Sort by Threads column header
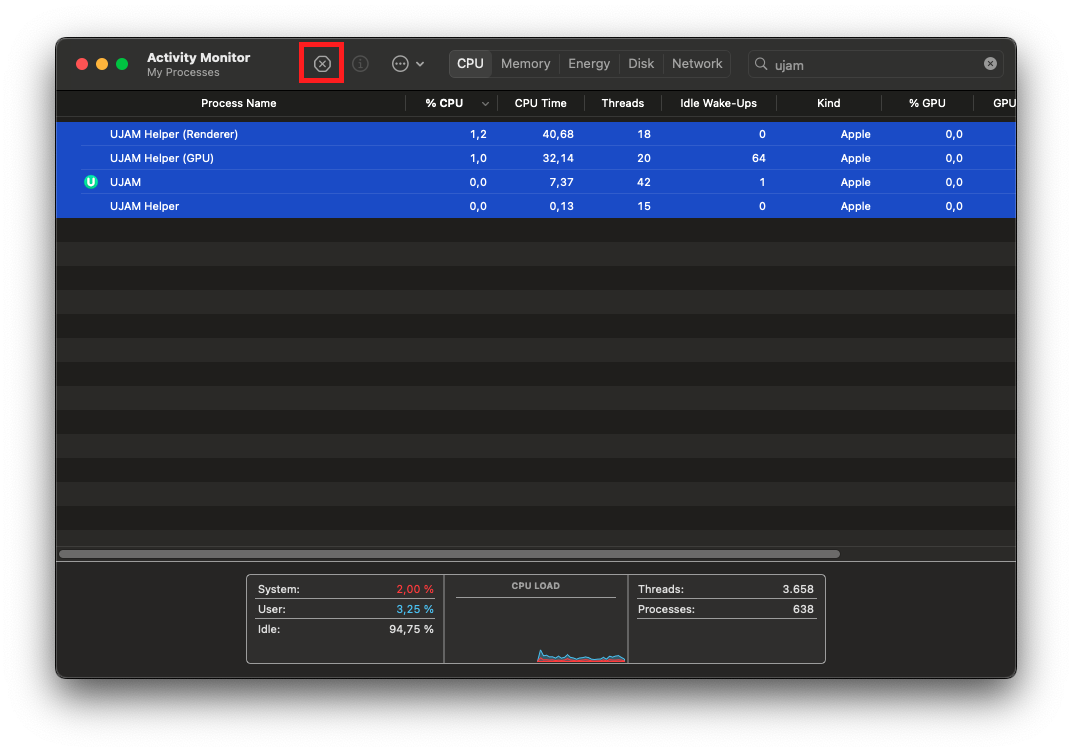Viewport: 1072px width, 752px height. [623, 103]
